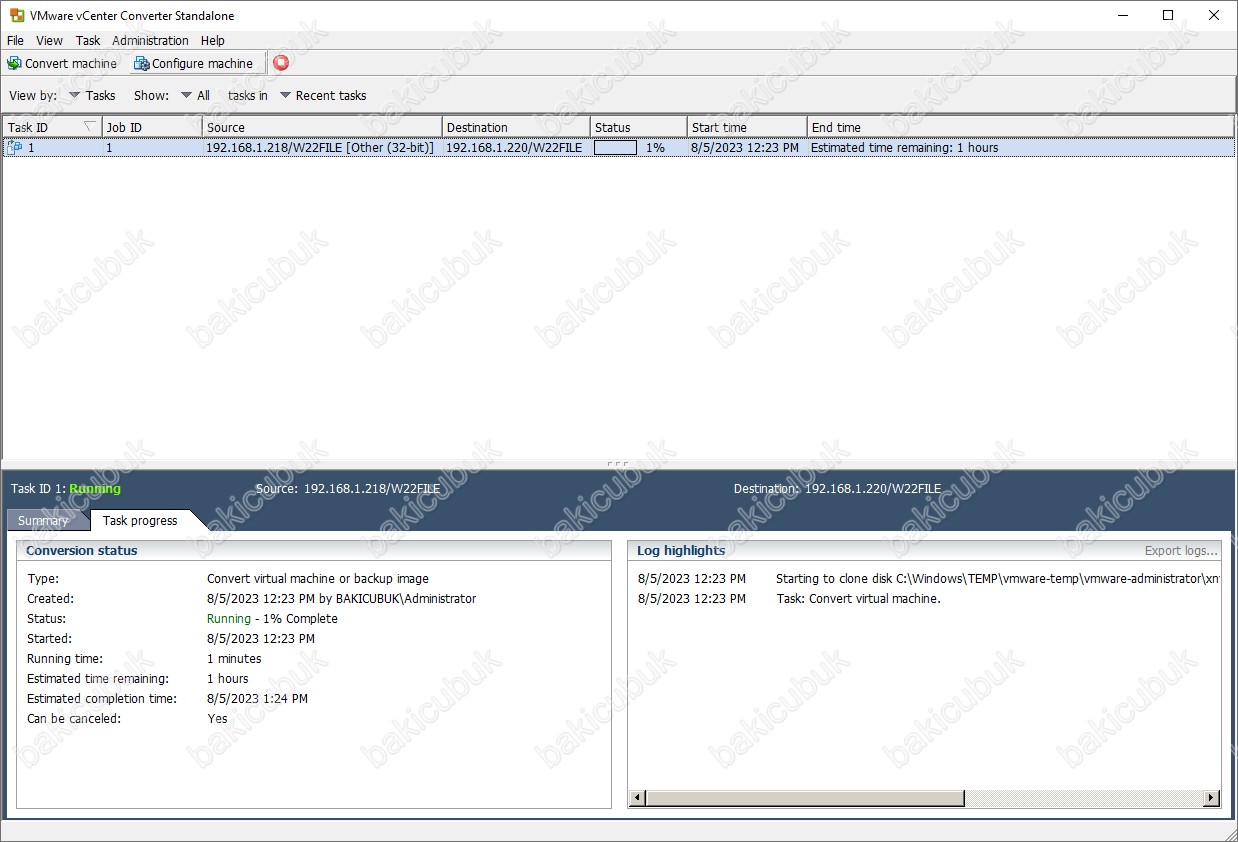
Task: Open the Task menu
Action: click(x=88, y=41)
